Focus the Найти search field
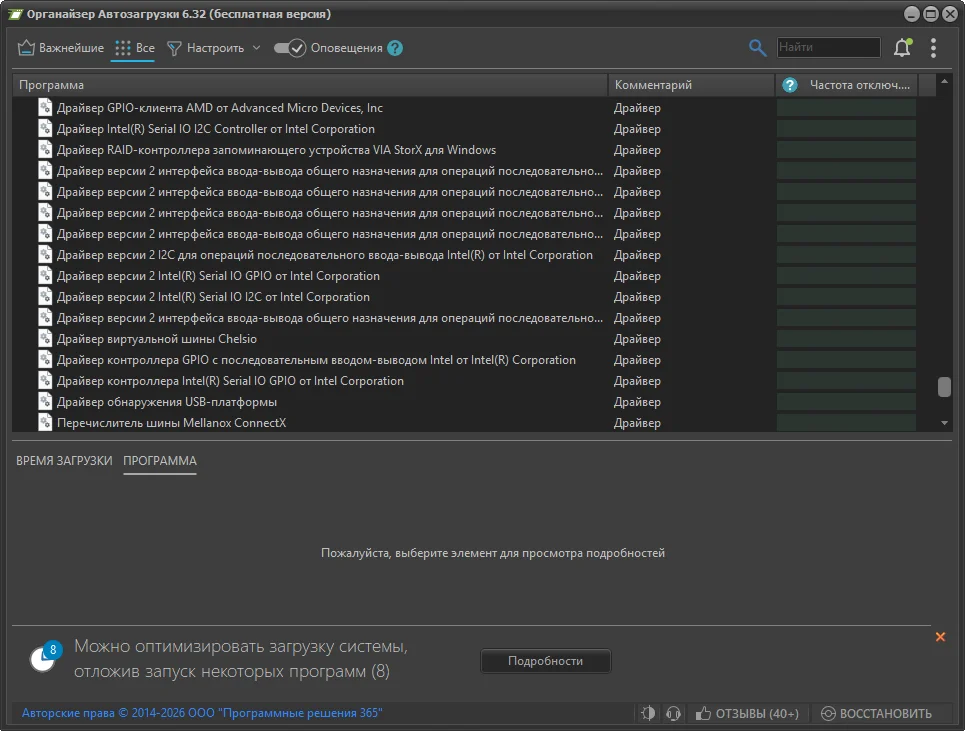This screenshot has height=731, width=965. [828, 47]
